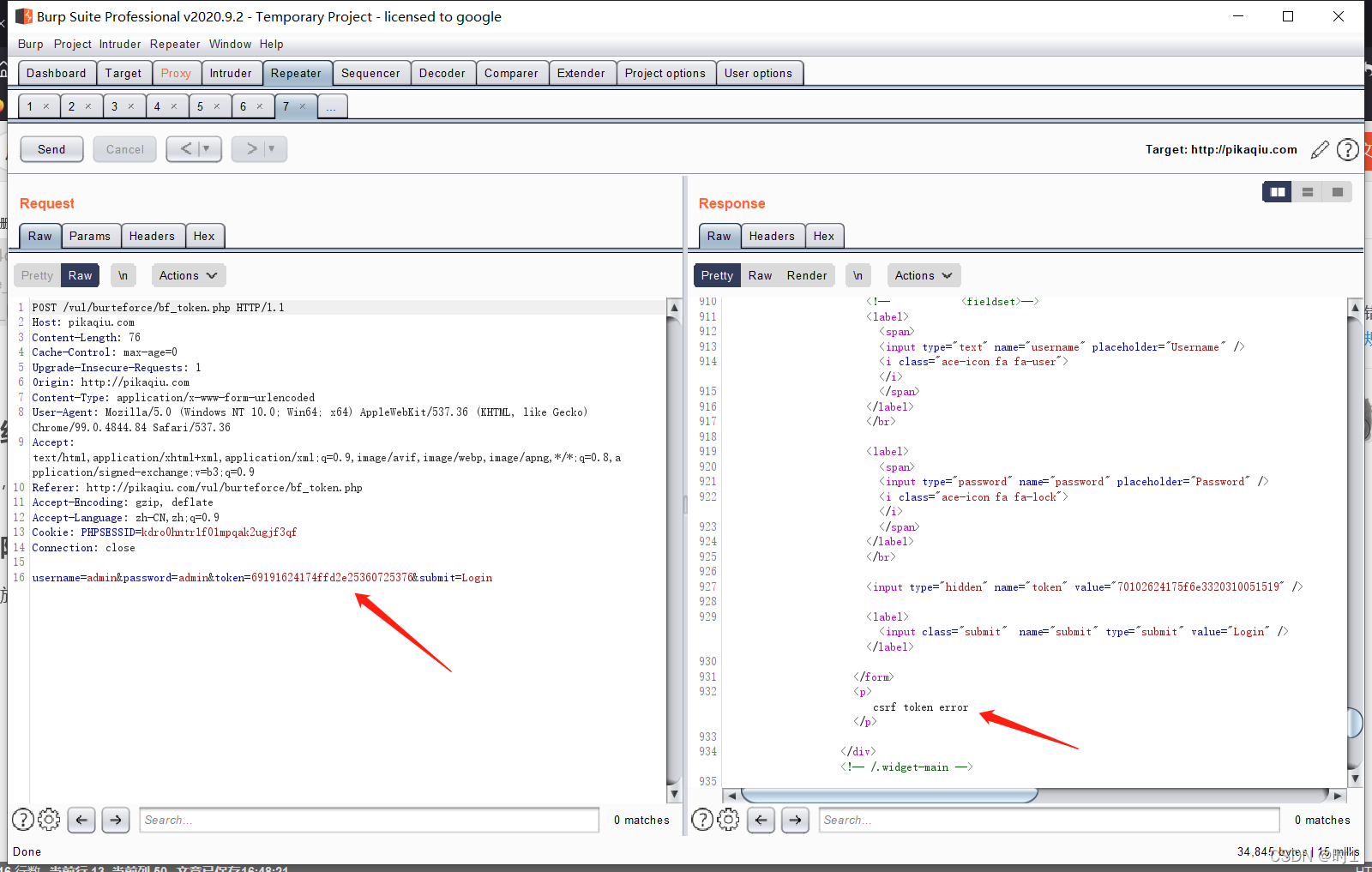
Task: Click request pane vertical scrollbar down arrow
Action: point(674,794)
